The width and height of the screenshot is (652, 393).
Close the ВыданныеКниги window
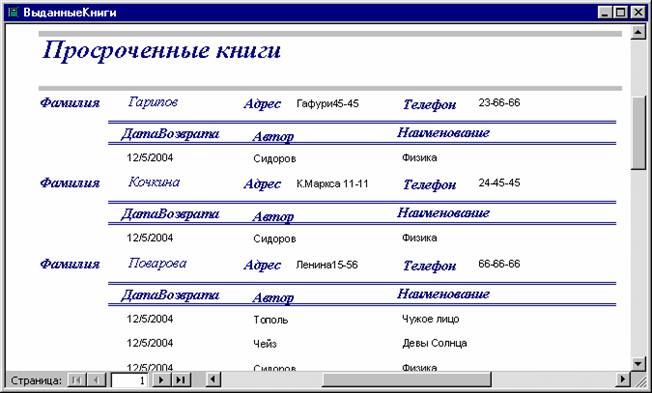point(638,12)
